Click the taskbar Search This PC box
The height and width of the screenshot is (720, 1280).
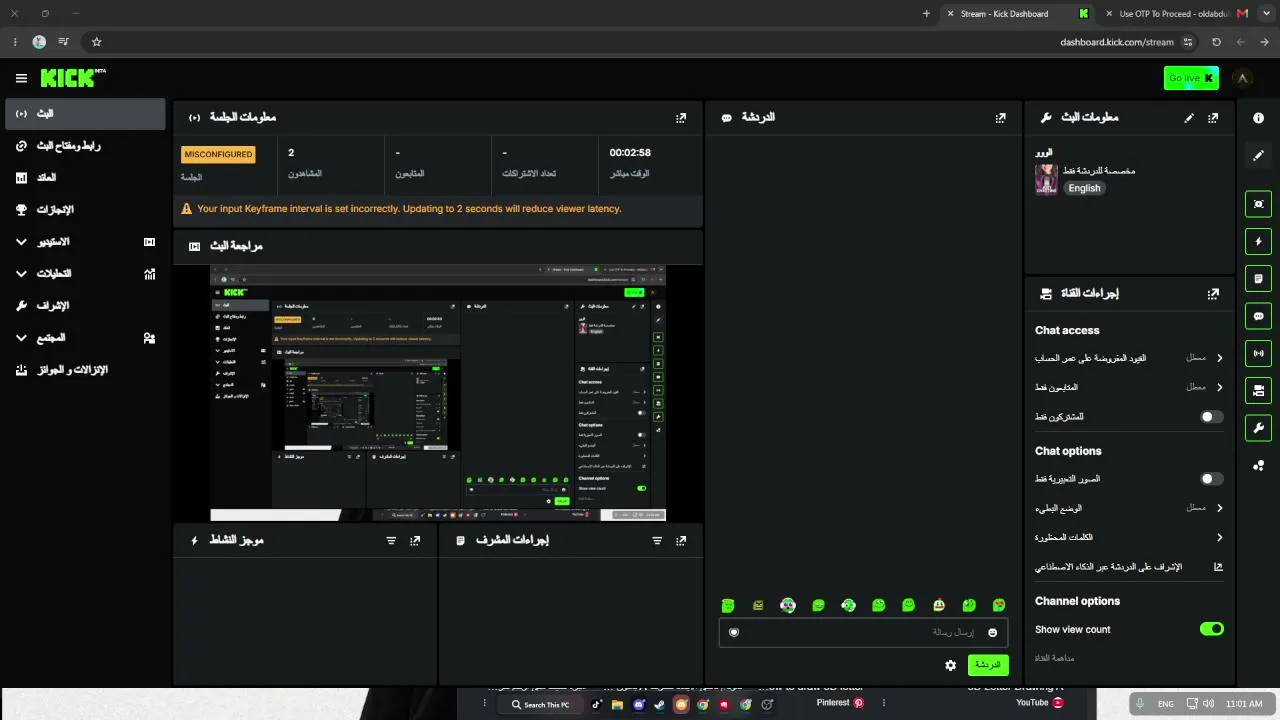pos(540,704)
